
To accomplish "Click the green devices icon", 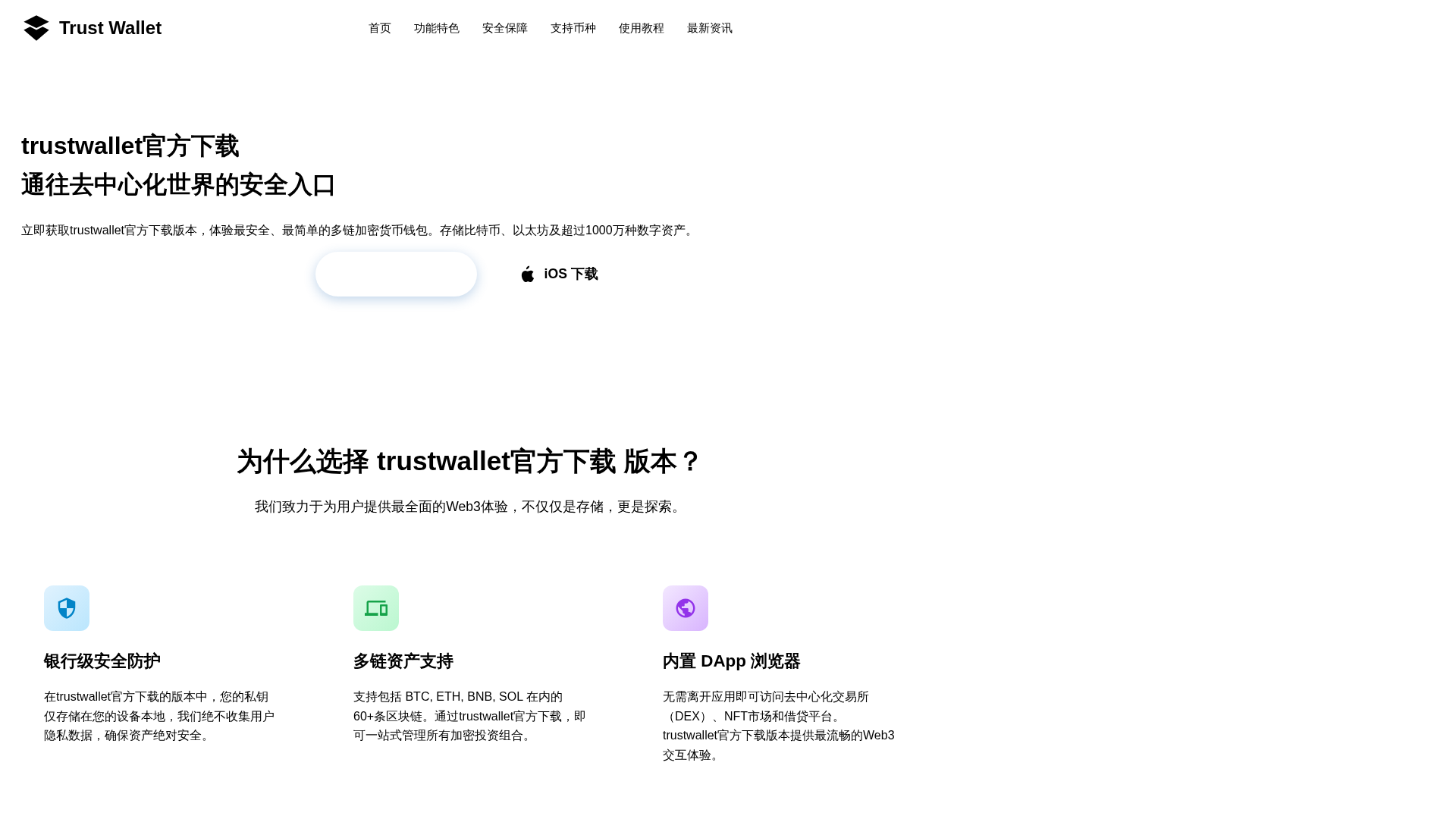I will (376, 608).
